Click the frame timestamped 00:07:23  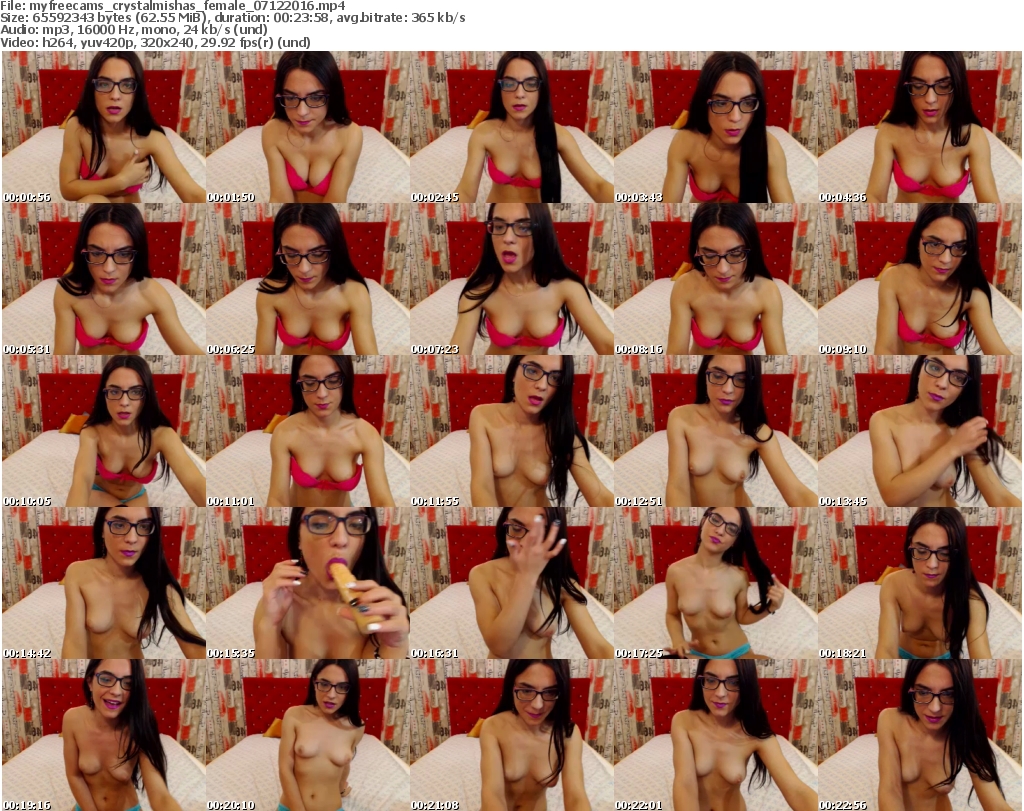pyautogui.click(x=512, y=279)
